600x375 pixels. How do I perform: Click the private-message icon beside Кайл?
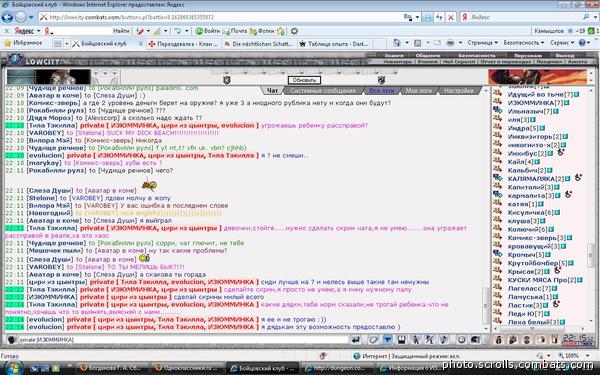pos(497,161)
